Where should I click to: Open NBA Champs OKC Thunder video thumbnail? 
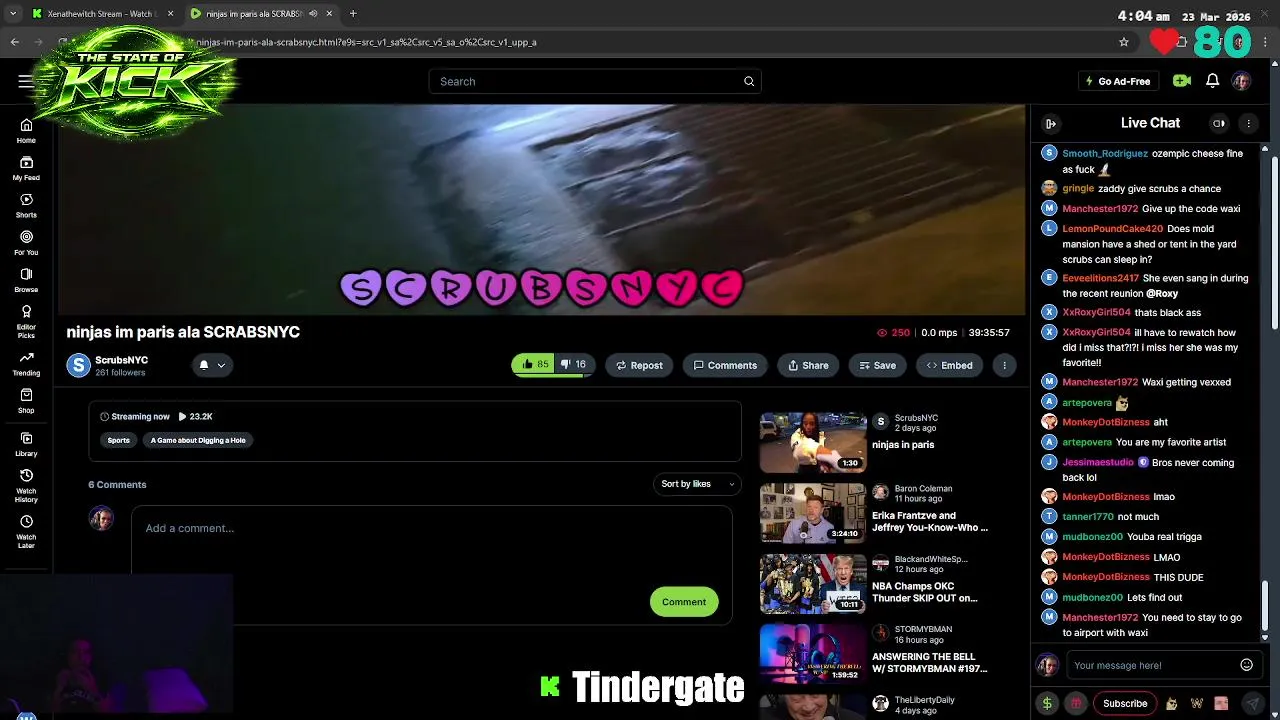(813, 583)
